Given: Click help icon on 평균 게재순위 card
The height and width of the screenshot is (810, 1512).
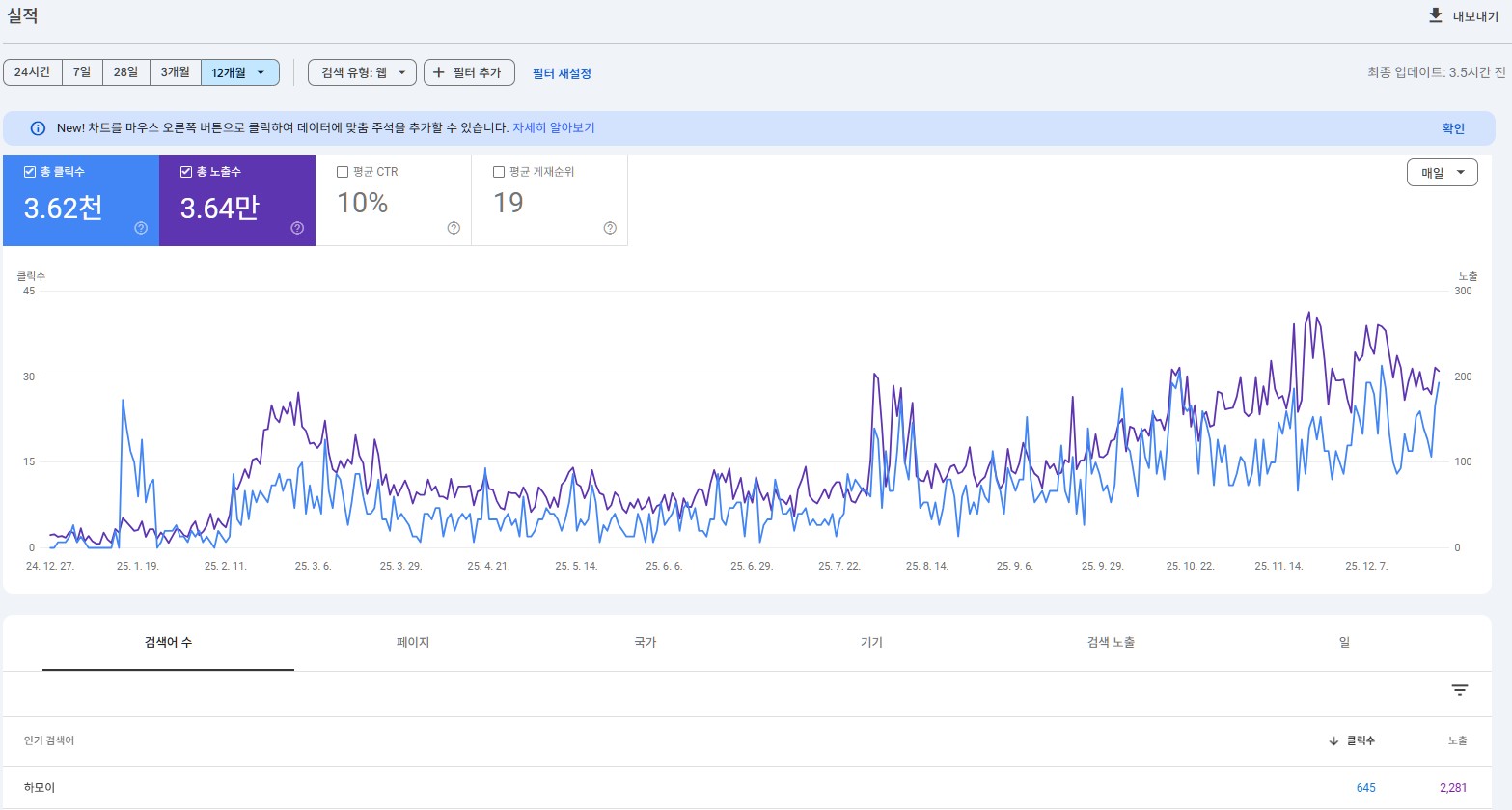Looking at the screenshot, I should tap(610, 228).
